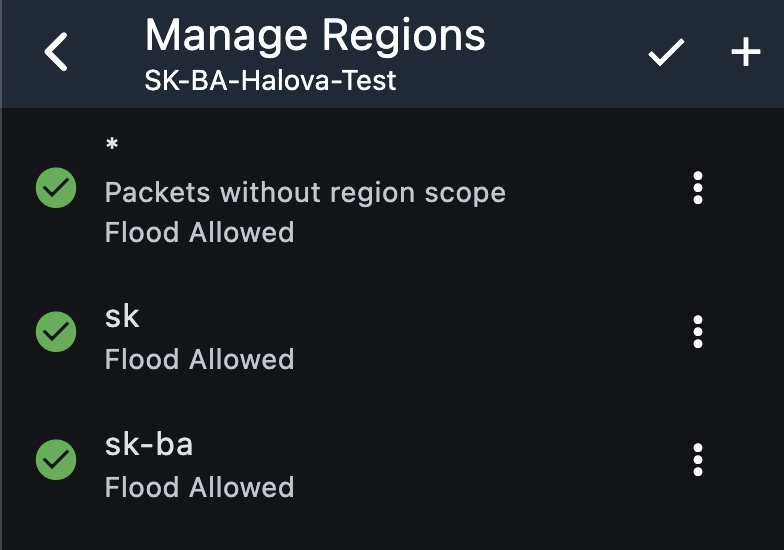
Task: Select the sk-ba region name
Action: pyautogui.click(x=148, y=444)
